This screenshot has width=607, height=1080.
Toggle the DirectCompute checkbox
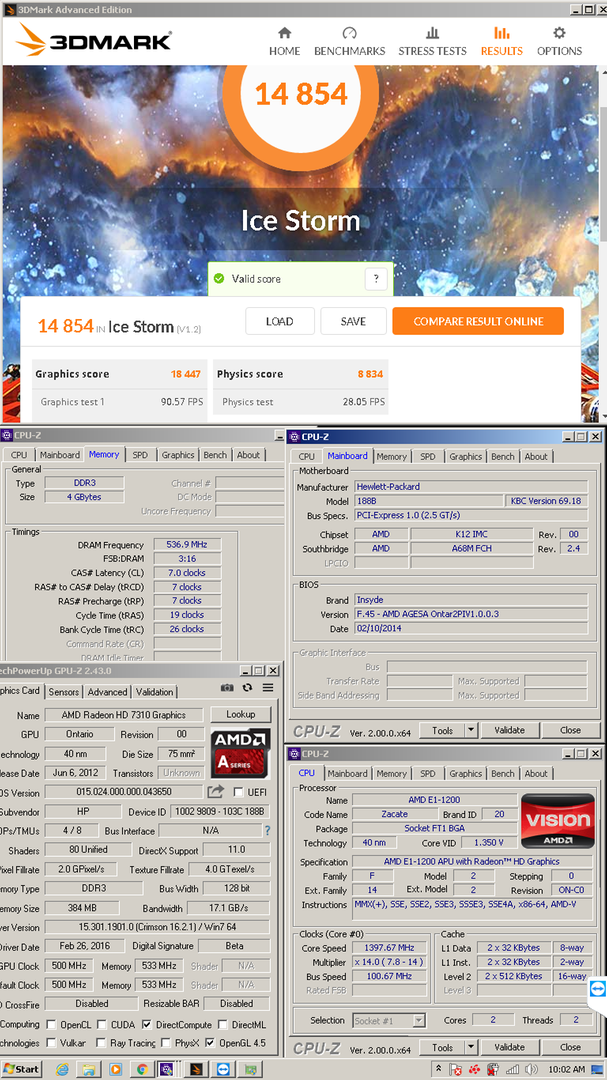point(146,1024)
